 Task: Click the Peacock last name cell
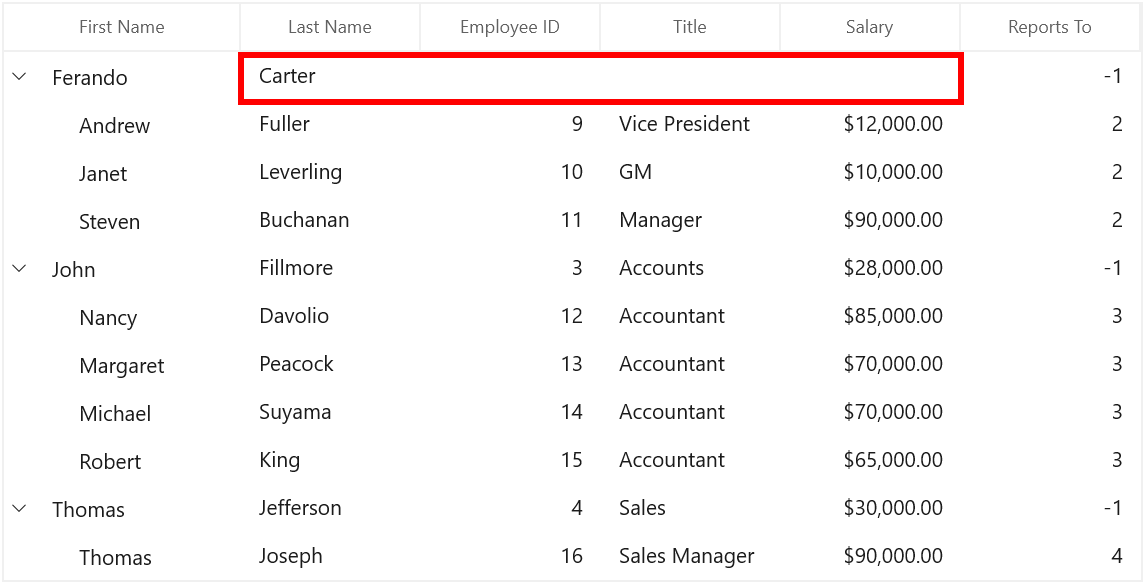point(296,364)
